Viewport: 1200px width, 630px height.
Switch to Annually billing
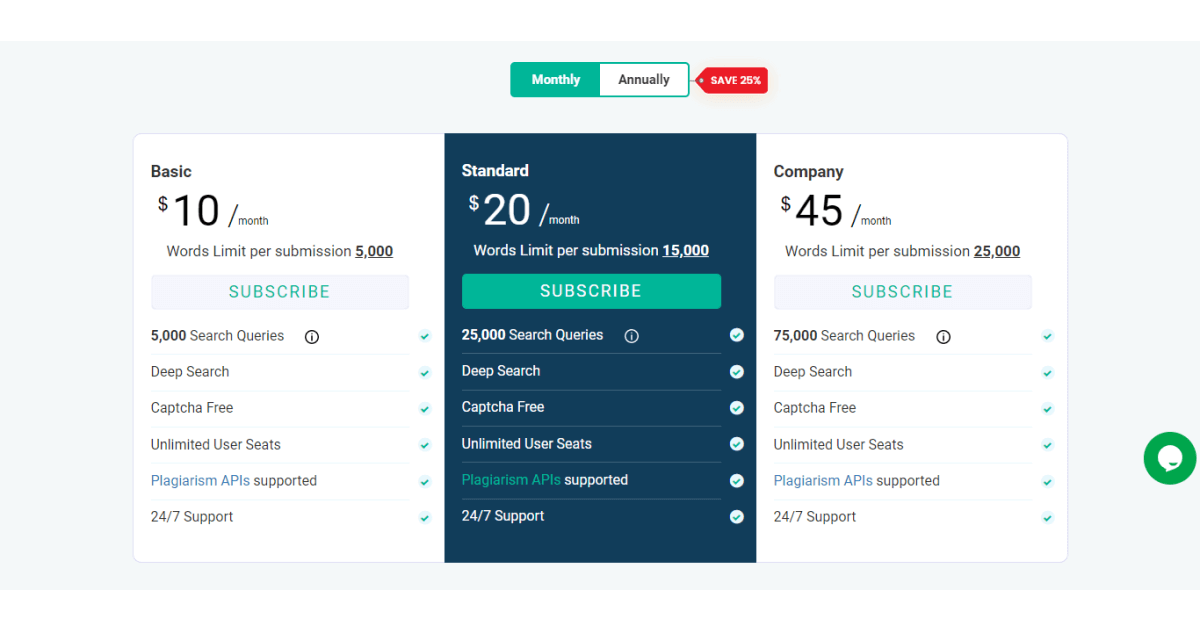(644, 80)
